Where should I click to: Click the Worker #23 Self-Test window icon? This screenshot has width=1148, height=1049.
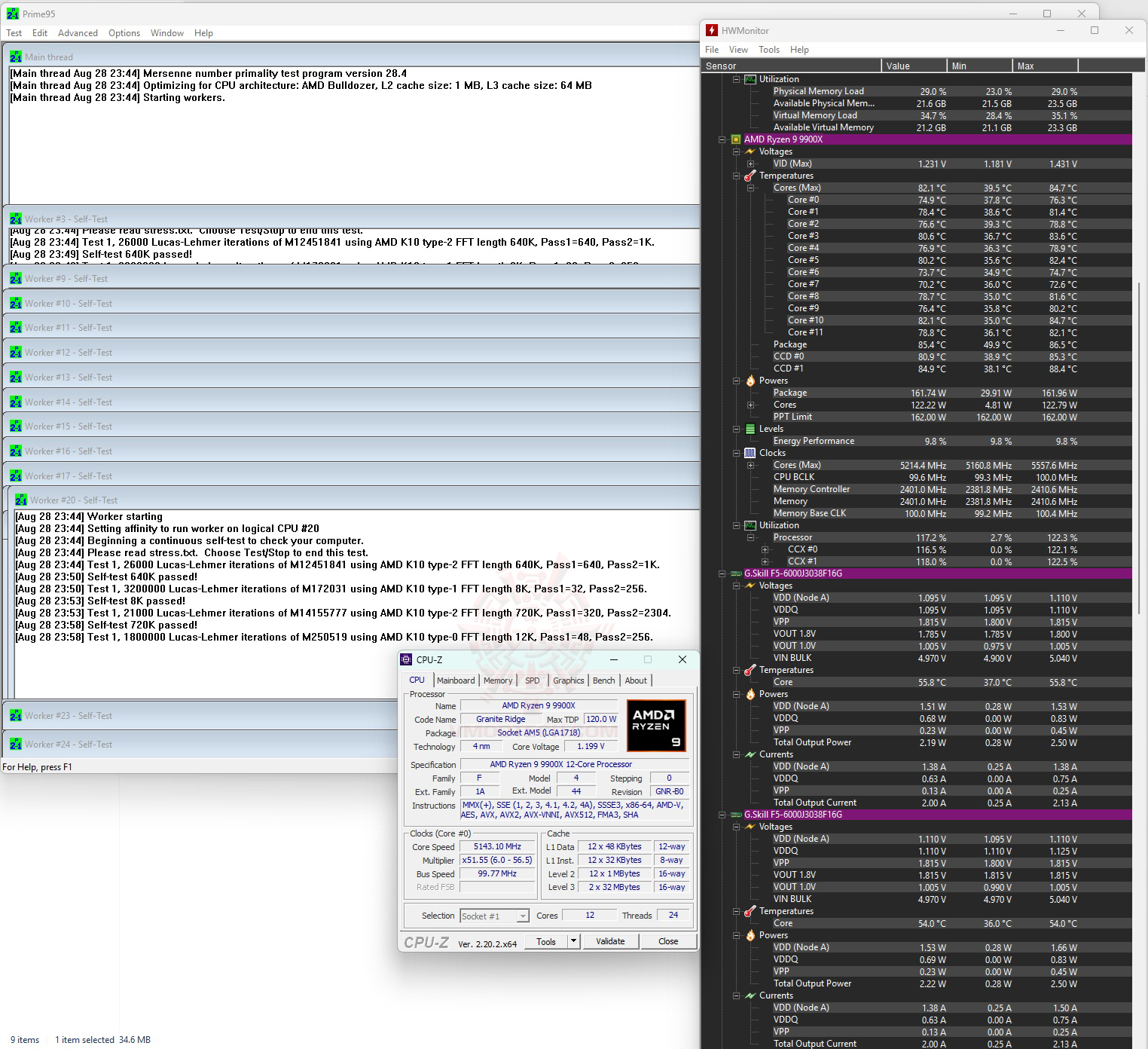click(16, 715)
